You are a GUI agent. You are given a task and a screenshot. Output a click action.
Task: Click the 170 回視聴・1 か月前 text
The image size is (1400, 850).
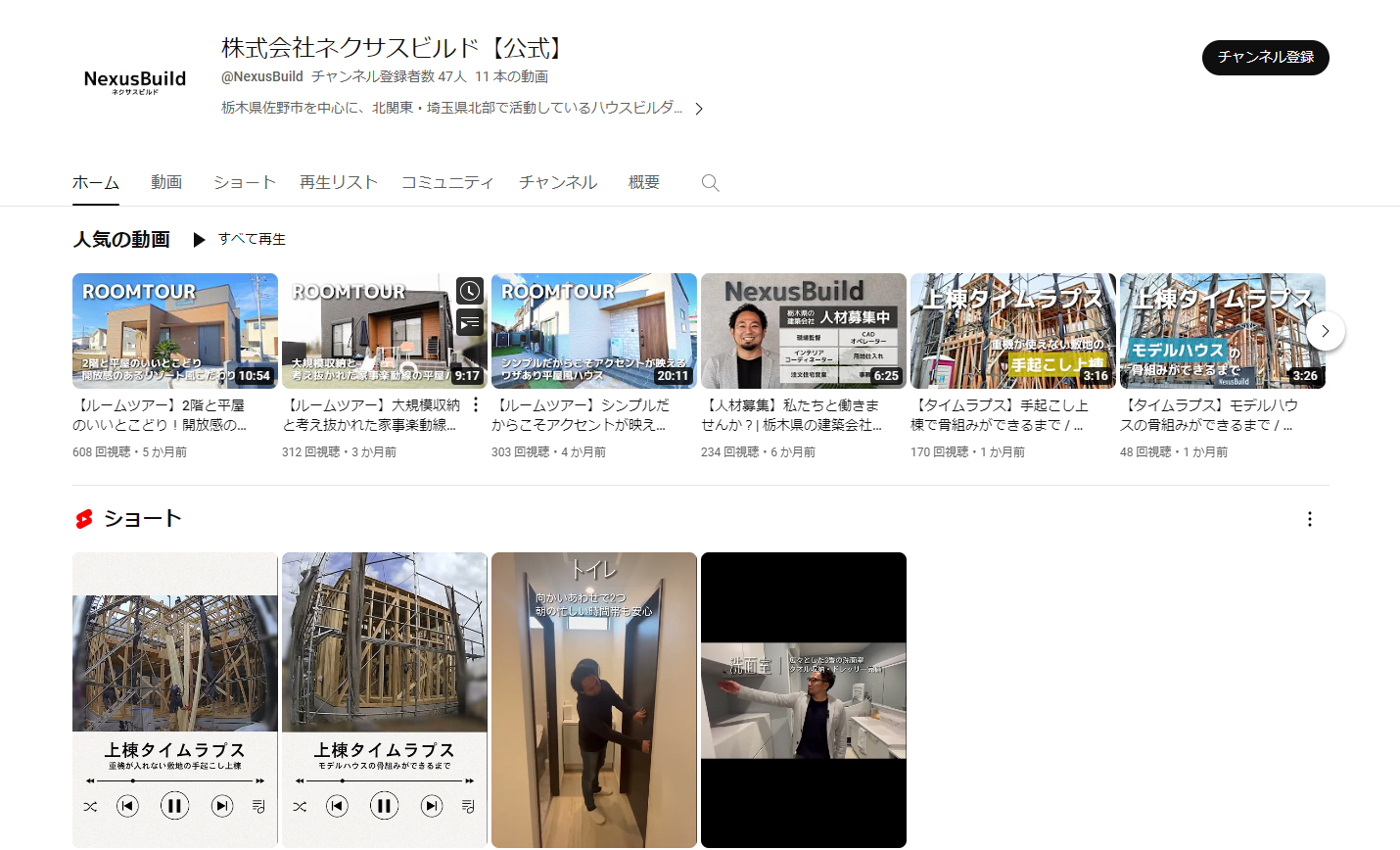(967, 452)
